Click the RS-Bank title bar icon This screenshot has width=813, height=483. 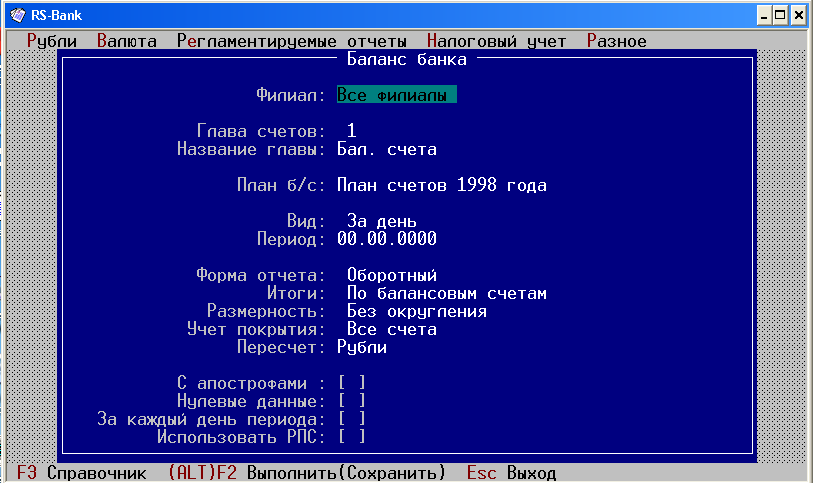click(18, 15)
